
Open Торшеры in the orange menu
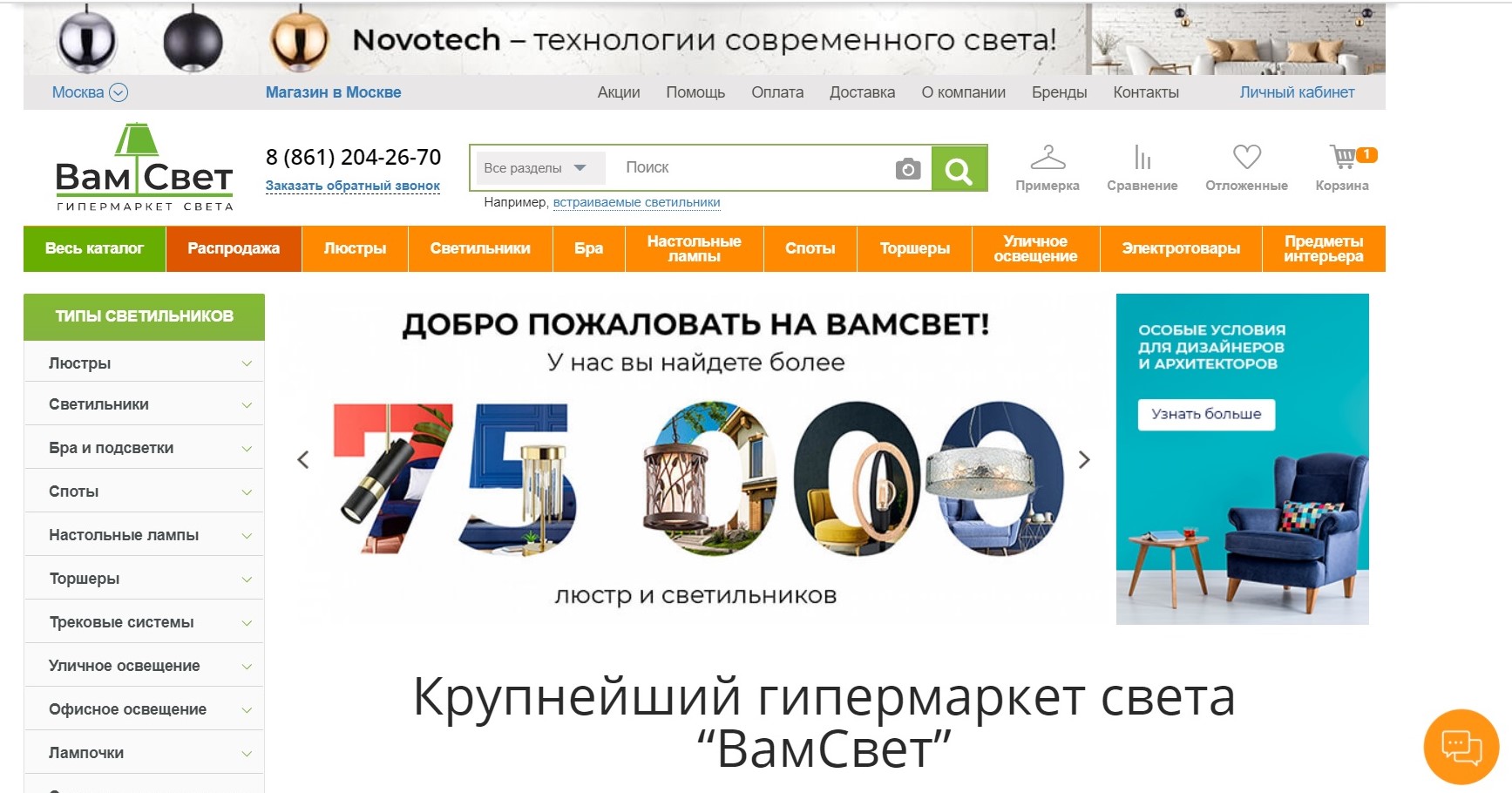pos(914,248)
